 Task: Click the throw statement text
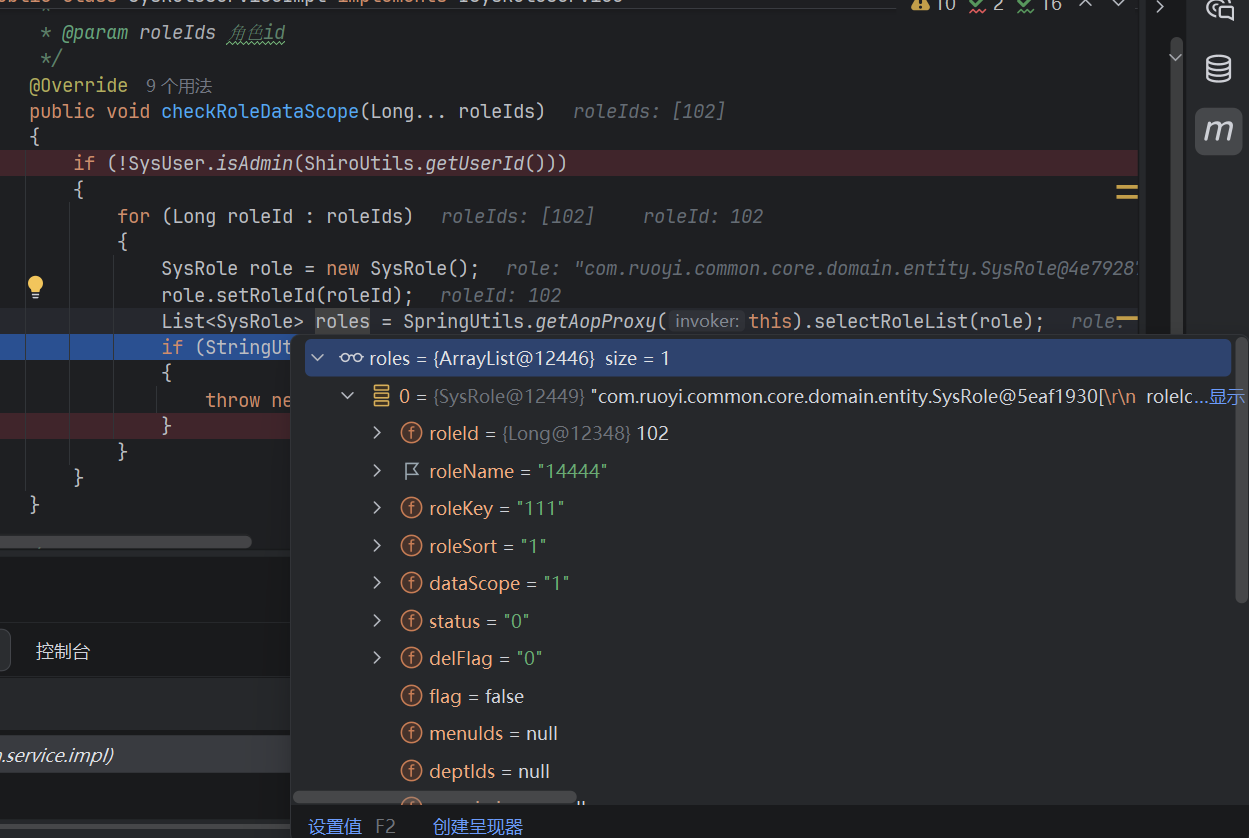click(x=247, y=400)
